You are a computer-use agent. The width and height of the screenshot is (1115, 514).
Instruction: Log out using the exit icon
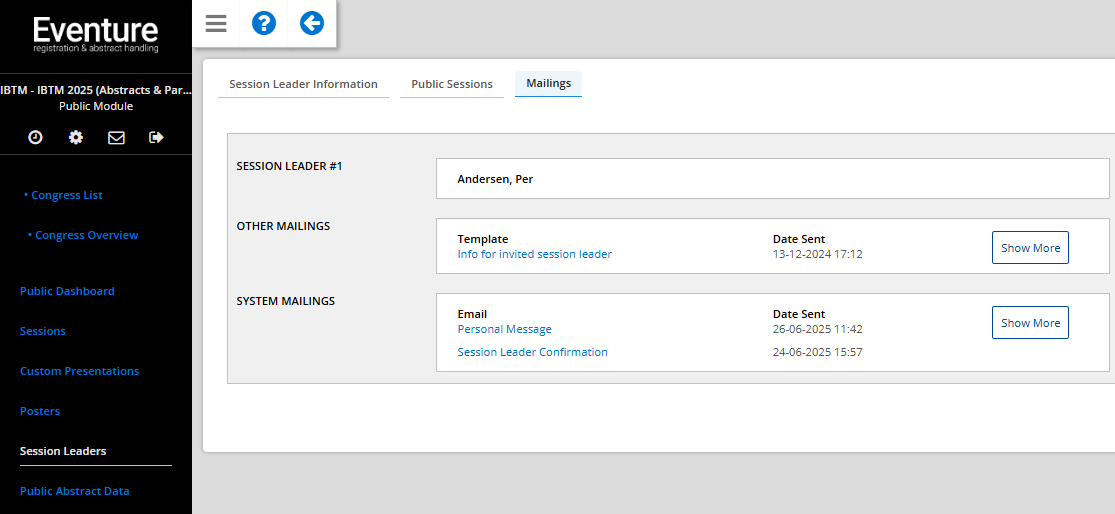pyautogui.click(x=156, y=137)
